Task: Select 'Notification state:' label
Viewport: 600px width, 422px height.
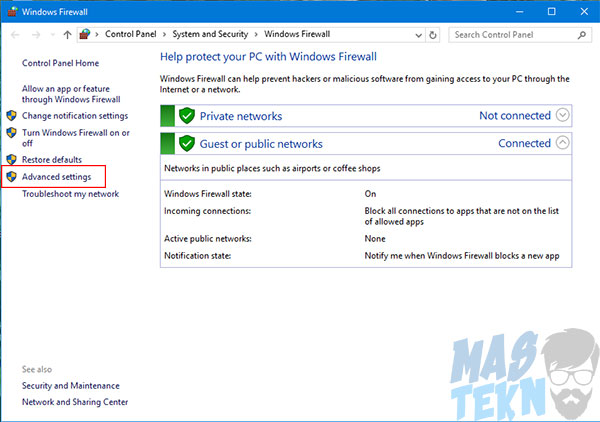Action: (x=197, y=256)
